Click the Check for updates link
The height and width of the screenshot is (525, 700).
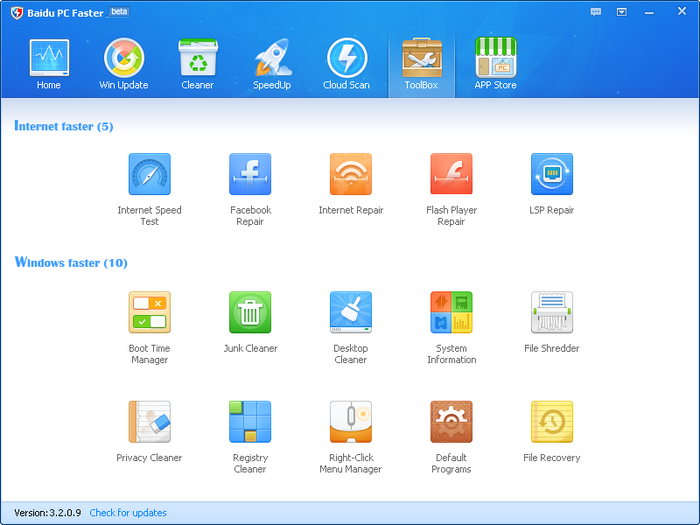pyautogui.click(x=128, y=513)
